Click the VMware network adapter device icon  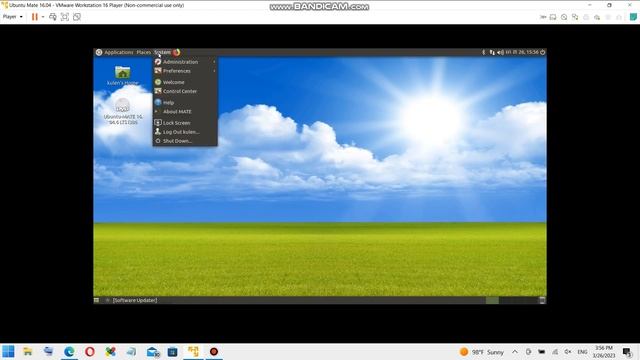575,17
